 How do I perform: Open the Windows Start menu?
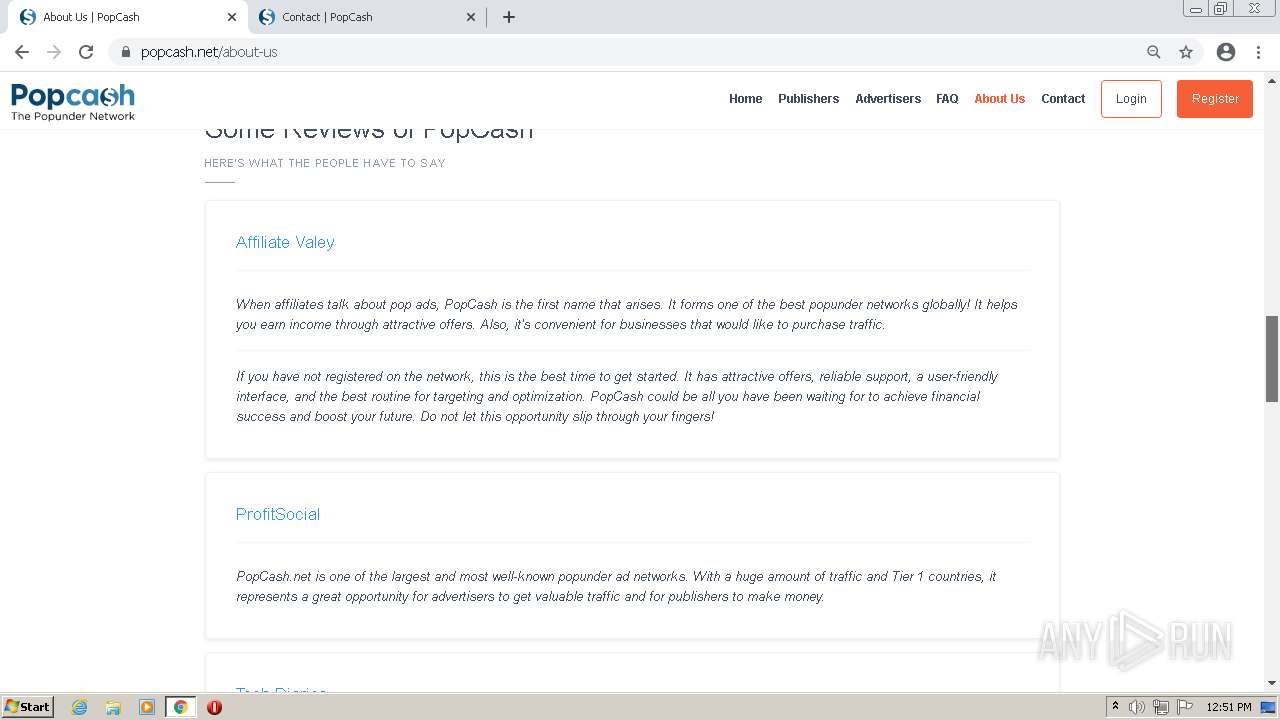(x=28, y=706)
